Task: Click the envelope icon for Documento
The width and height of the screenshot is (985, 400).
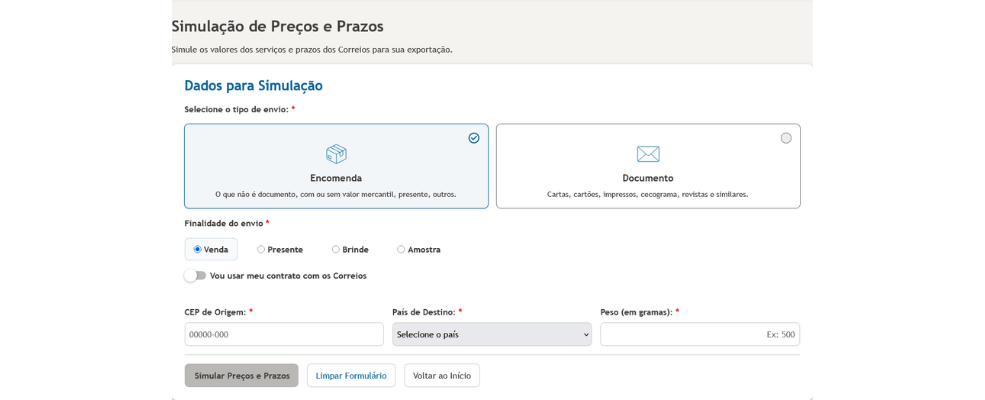Action: pyautogui.click(x=648, y=154)
